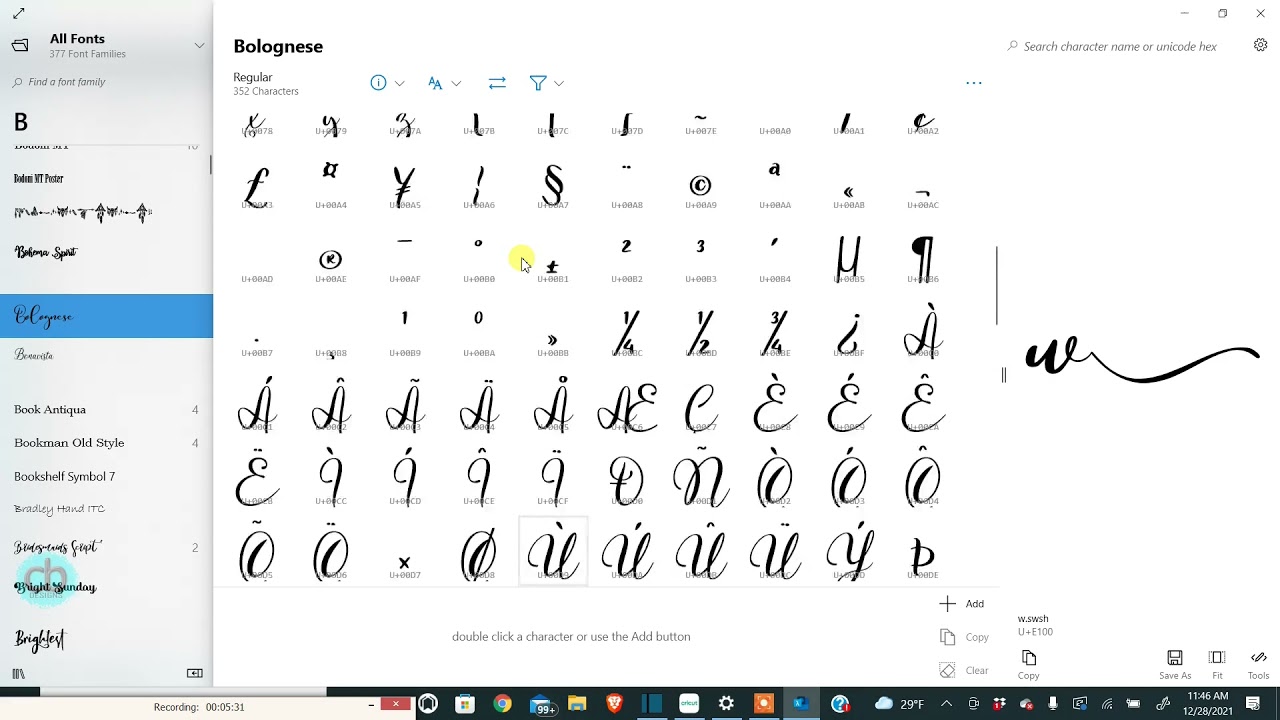Select the yen sign glyph U+00A5
The image size is (1280, 720).
pos(405,185)
